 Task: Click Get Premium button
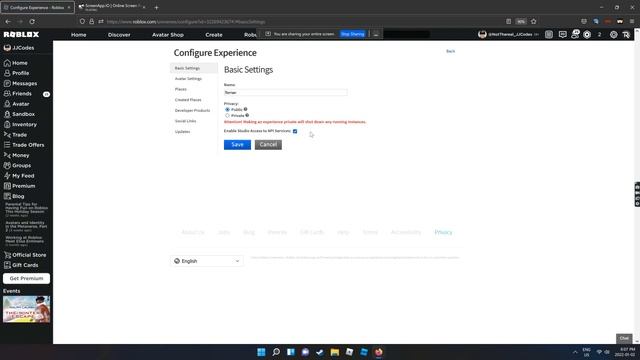[27, 278]
